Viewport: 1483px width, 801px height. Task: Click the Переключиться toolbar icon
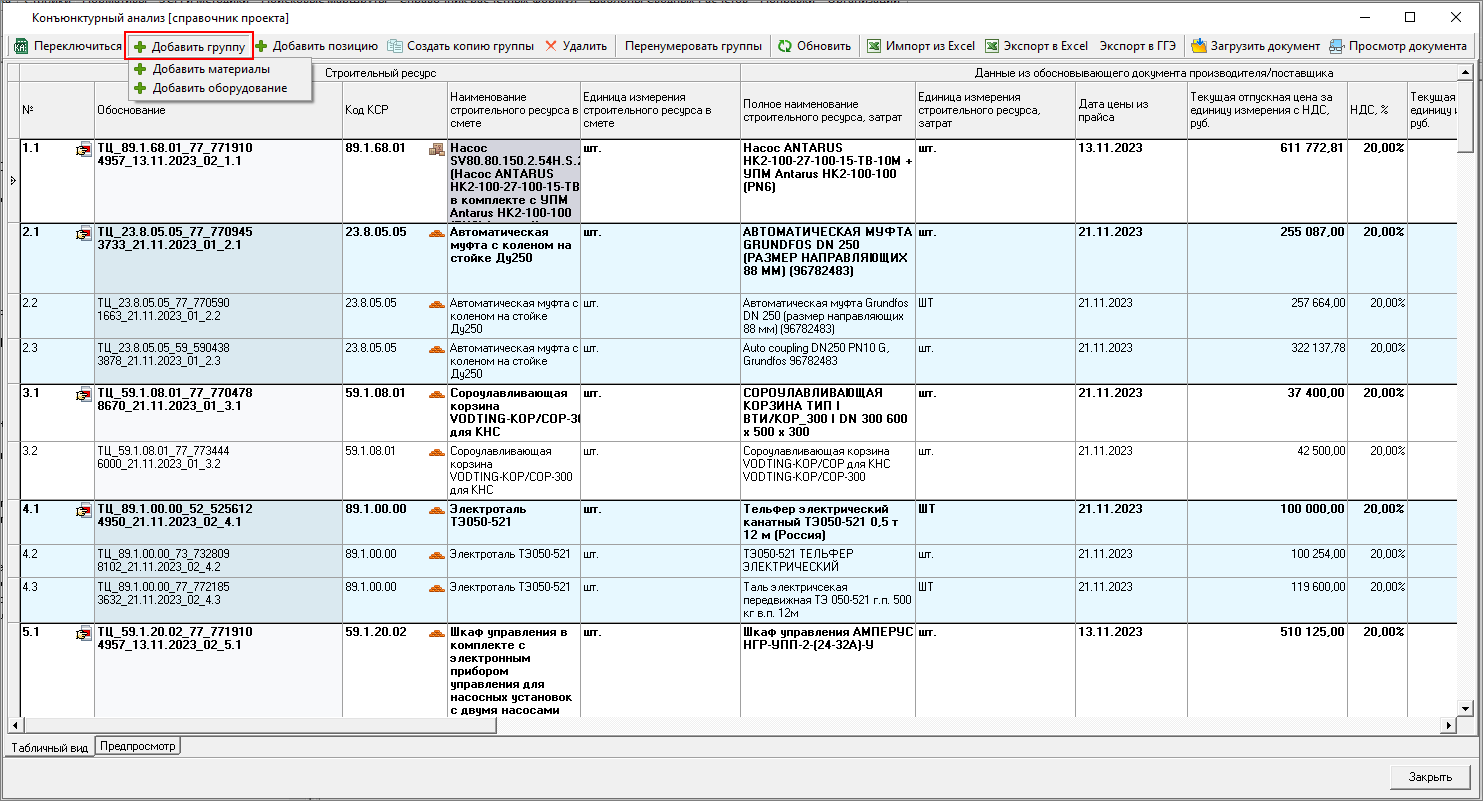click(21, 46)
